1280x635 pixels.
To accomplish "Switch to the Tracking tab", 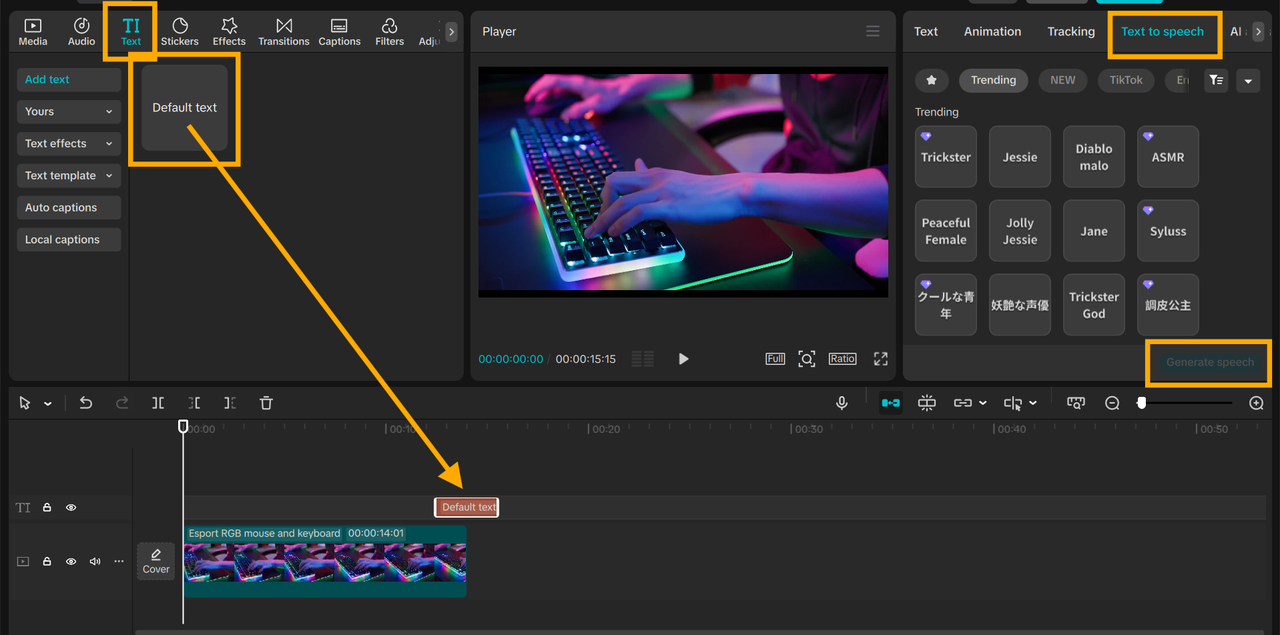I will (1070, 32).
